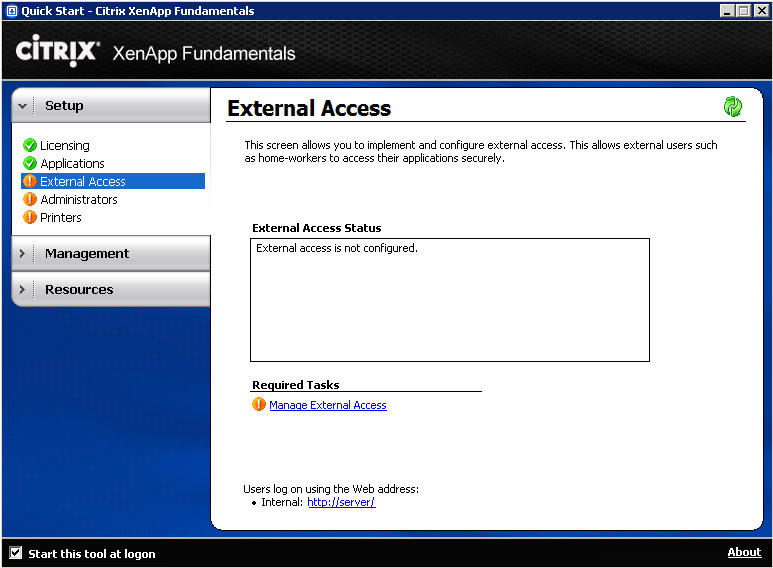Click the Citrix logo in the header
This screenshot has height=568, width=773.
pos(57,50)
